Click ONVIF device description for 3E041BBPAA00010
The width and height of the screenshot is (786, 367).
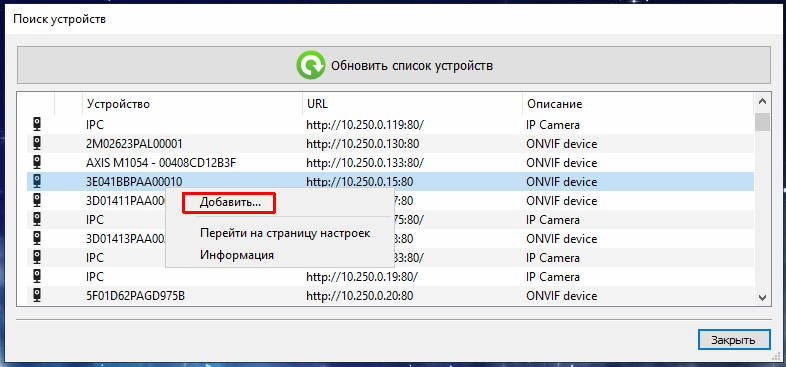click(561, 181)
